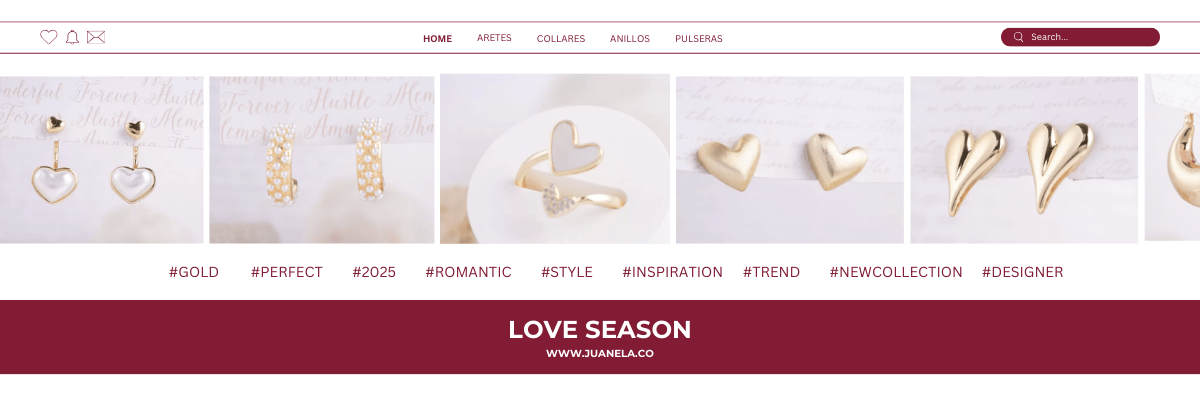1200x400 pixels.
Task: Open the envelope messages icon
Action: (x=96, y=37)
